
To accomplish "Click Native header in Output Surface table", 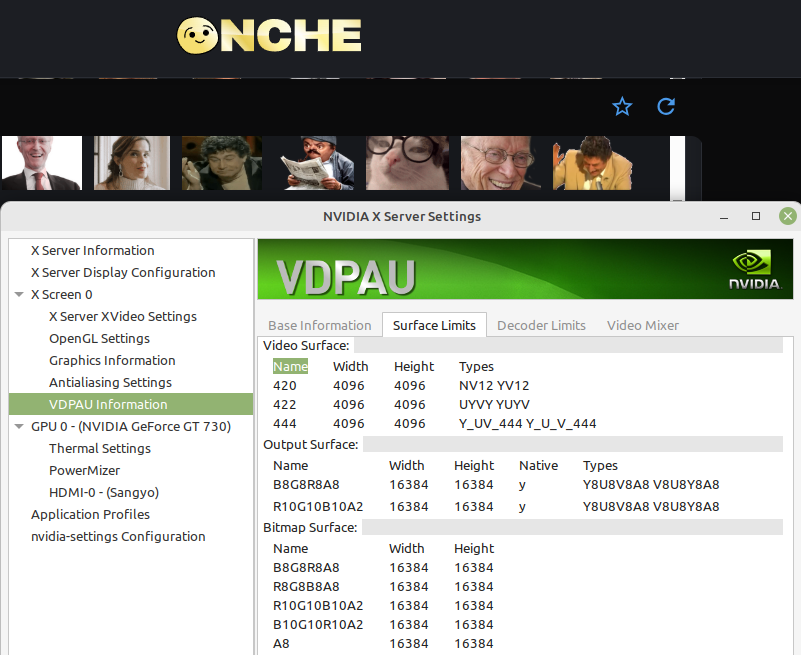I will pyautogui.click(x=538, y=465).
